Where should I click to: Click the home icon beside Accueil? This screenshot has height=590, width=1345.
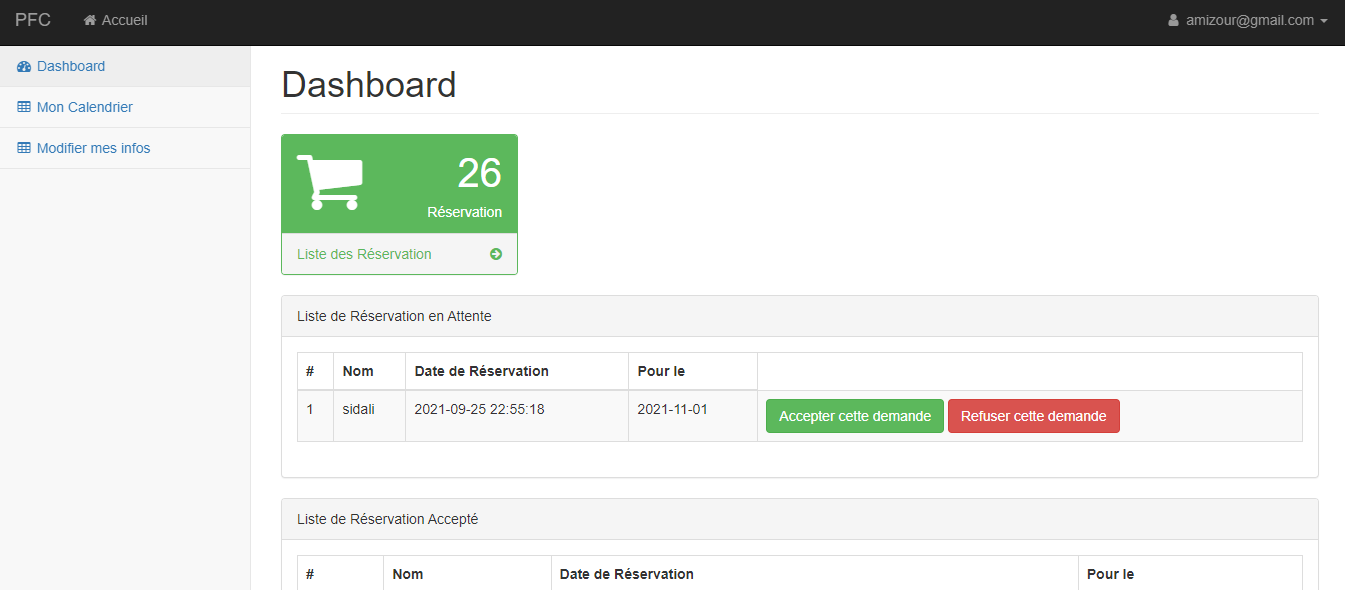90,20
